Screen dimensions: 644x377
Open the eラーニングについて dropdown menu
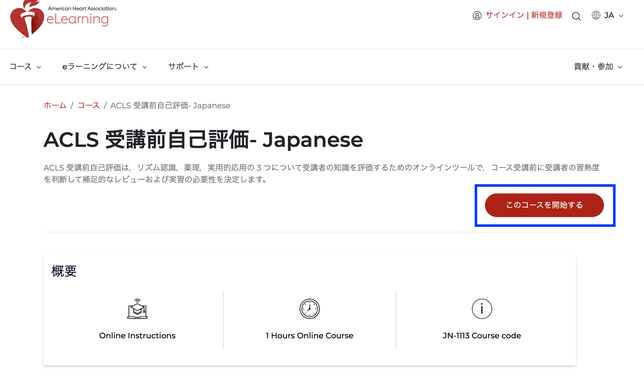[x=104, y=67]
